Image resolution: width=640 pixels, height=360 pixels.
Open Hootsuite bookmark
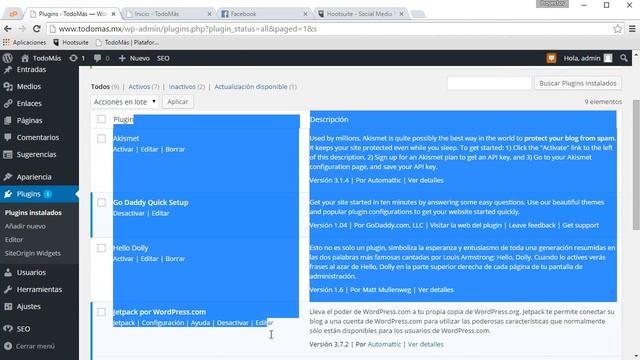[71, 42]
